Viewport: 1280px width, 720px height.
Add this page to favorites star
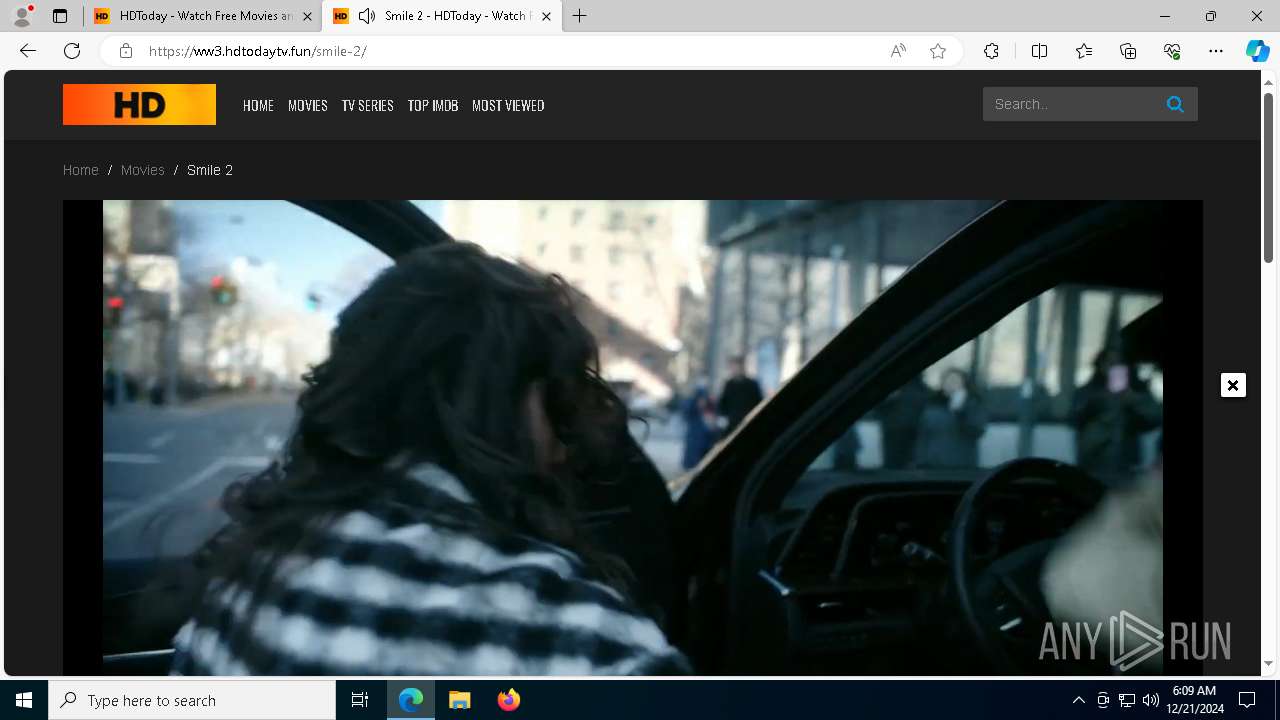[x=938, y=51]
